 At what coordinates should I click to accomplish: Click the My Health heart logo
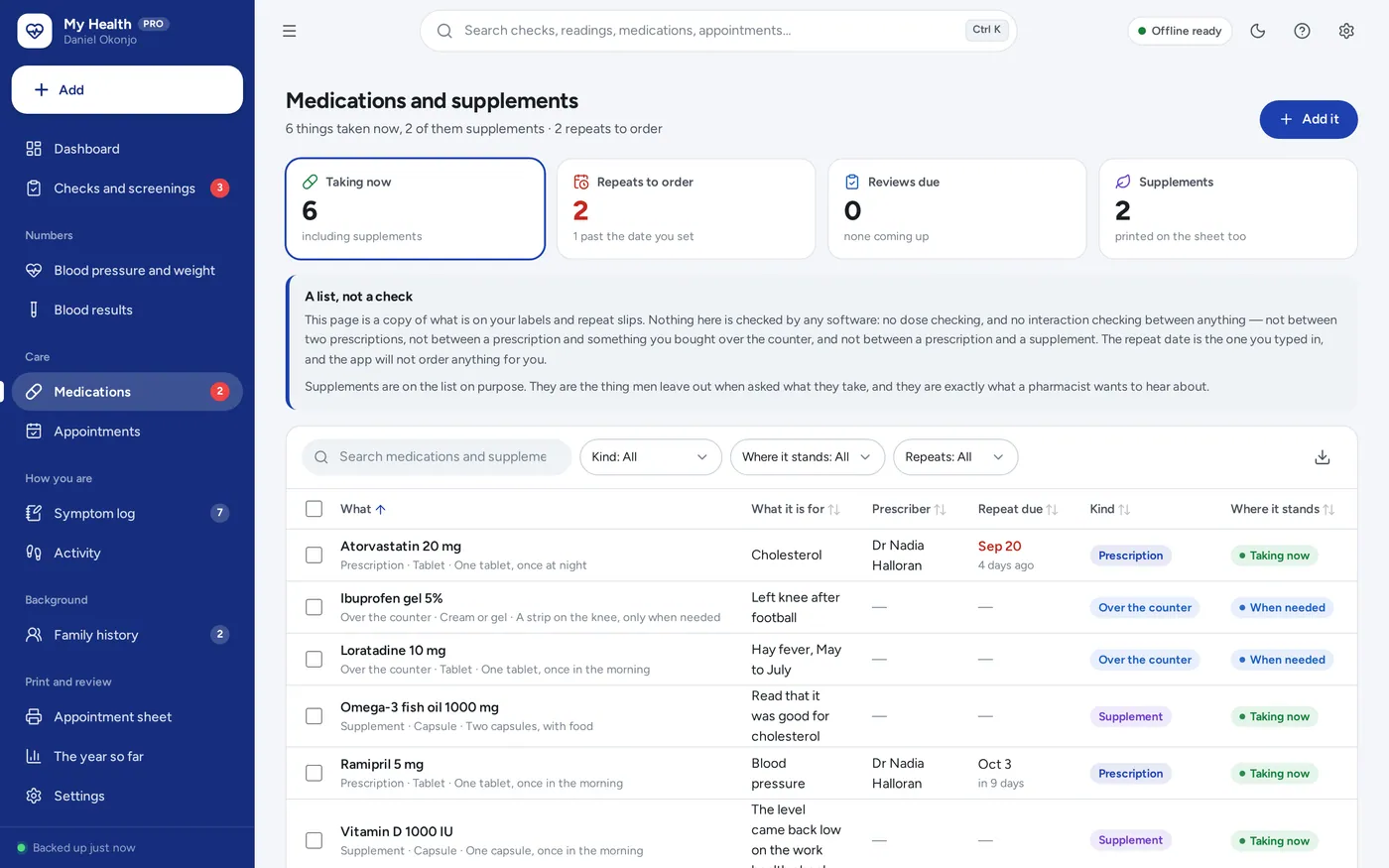pos(35,31)
